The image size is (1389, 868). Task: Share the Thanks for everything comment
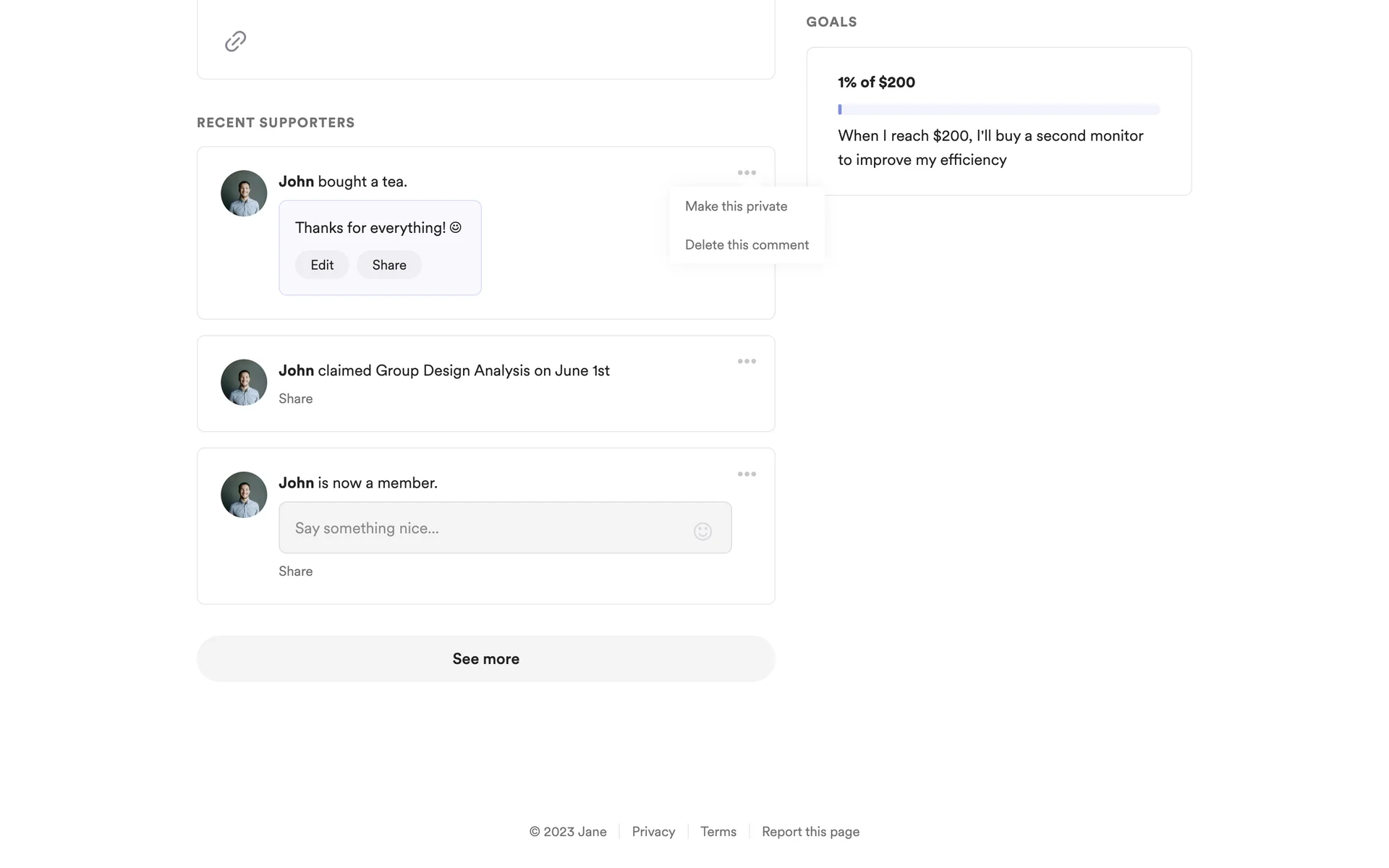coord(389,265)
